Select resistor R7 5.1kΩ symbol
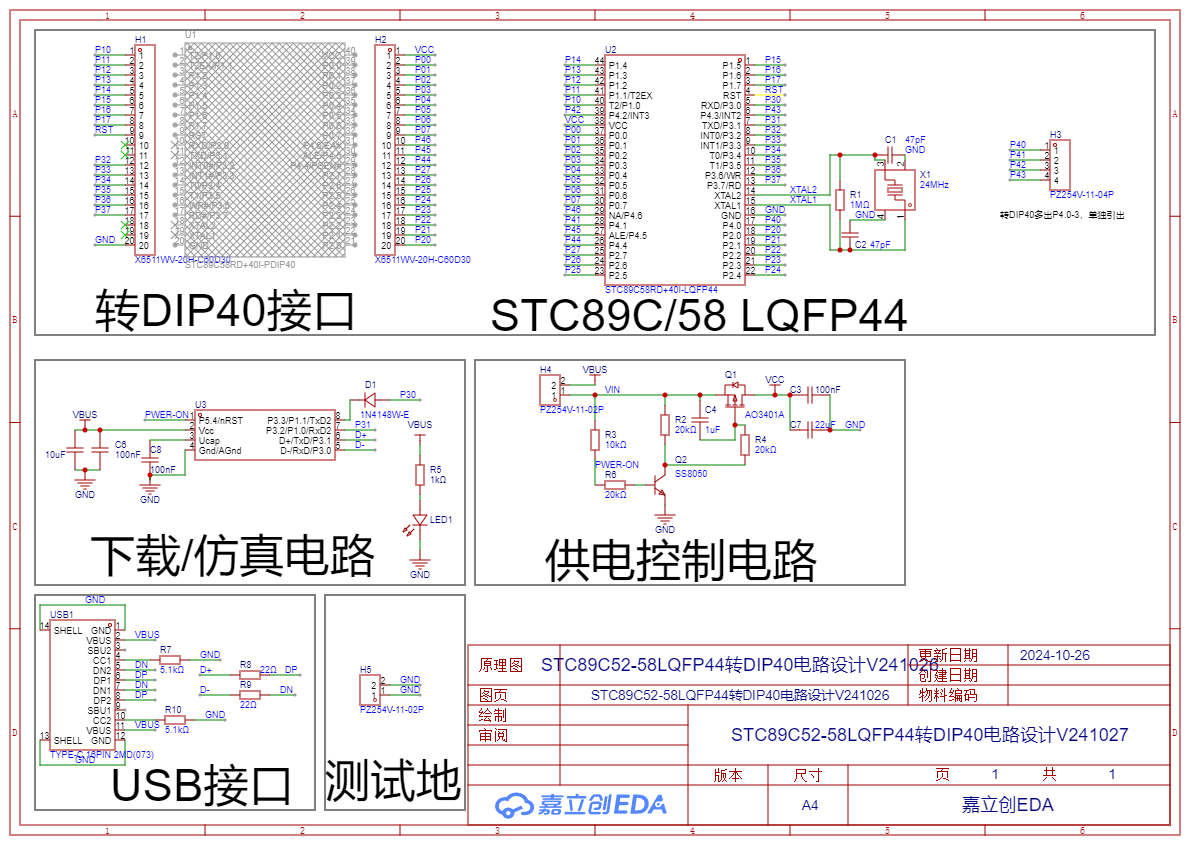Image resolution: width=1190 pixels, height=845 pixels. pos(170,660)
